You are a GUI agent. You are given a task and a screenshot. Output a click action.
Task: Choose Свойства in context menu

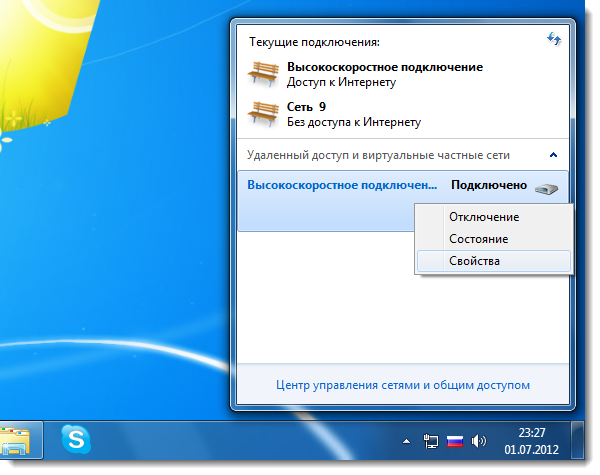coord(494,261)
